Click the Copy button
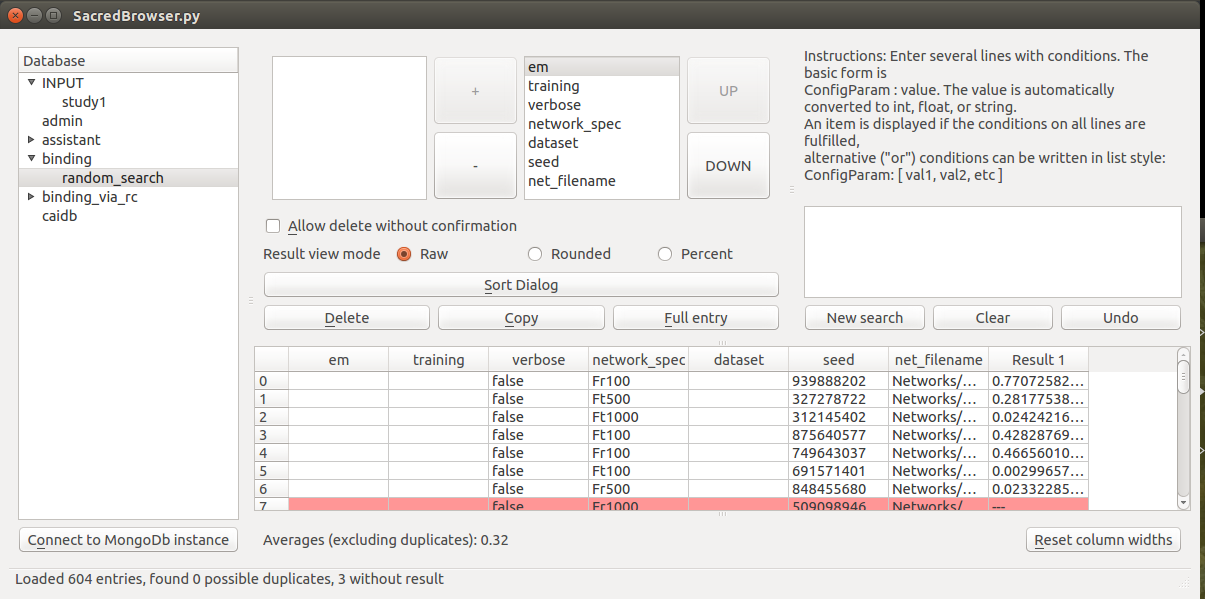This screenshot has width=1205, height=599. click(x=521, y=318)
